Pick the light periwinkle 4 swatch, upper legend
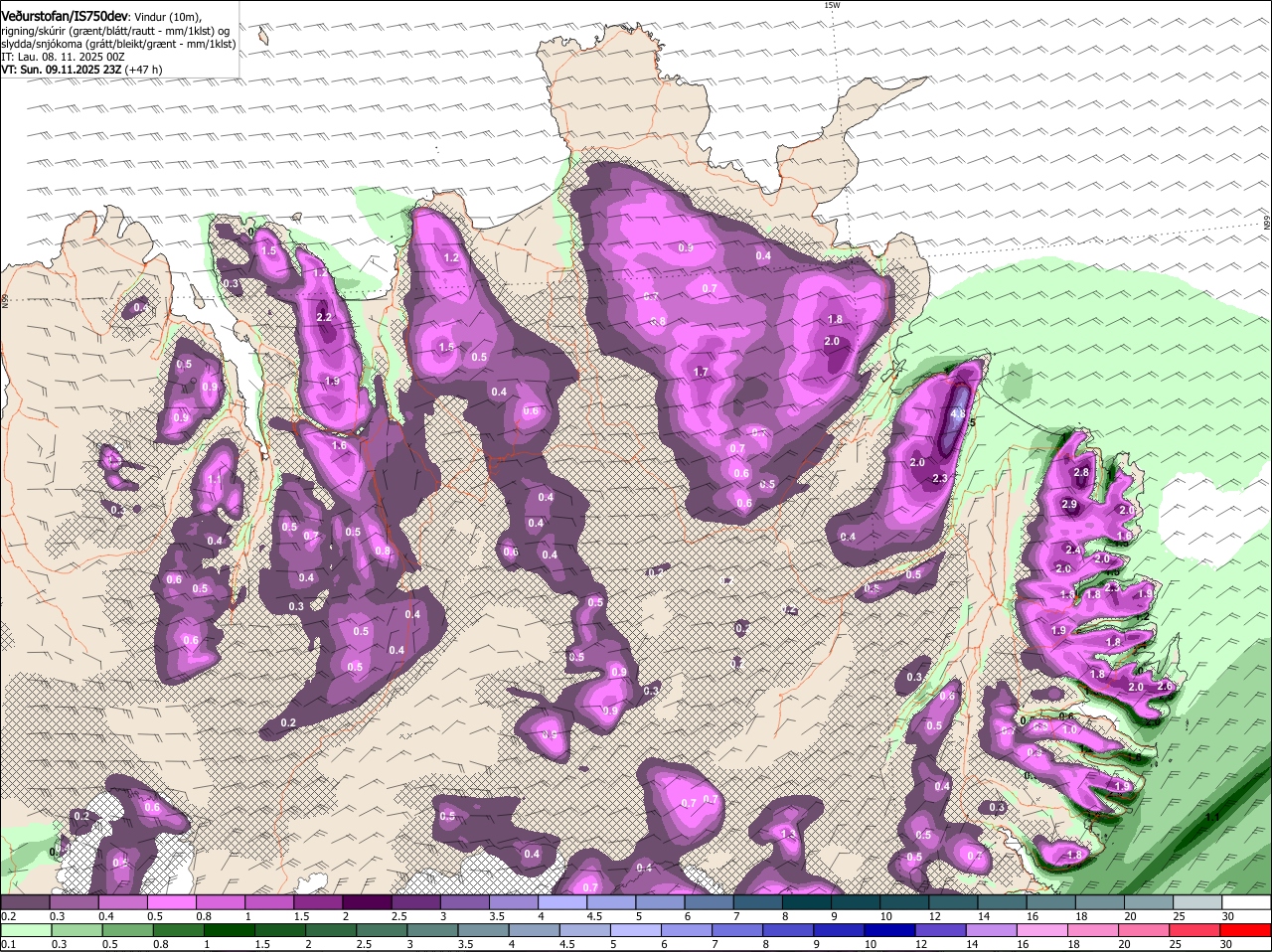The width and height of the screenshot is (1272, 952). pyautogui.click(x=562, y=902)
